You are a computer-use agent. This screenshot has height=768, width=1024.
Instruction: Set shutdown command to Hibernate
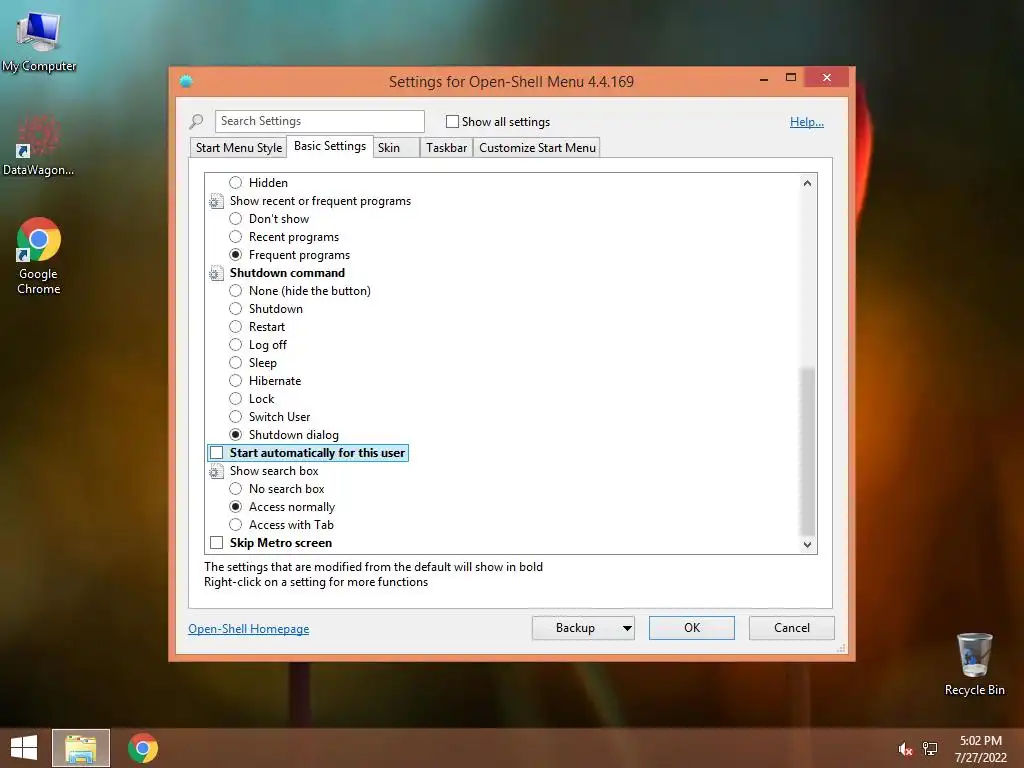[236, 381]
